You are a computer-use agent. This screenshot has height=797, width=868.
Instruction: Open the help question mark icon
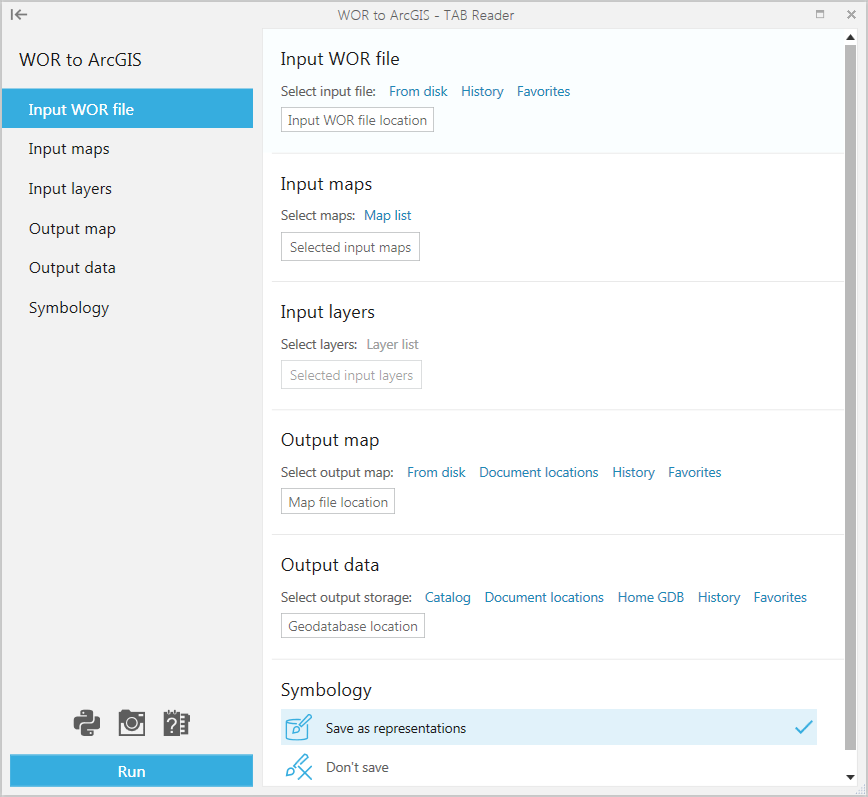[x=177, y=723]
